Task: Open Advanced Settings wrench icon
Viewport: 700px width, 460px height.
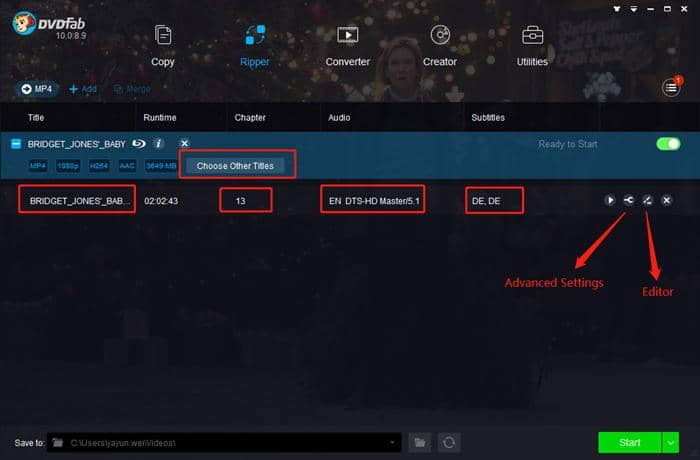Action: pyautogui.click(x=629, y=200)
